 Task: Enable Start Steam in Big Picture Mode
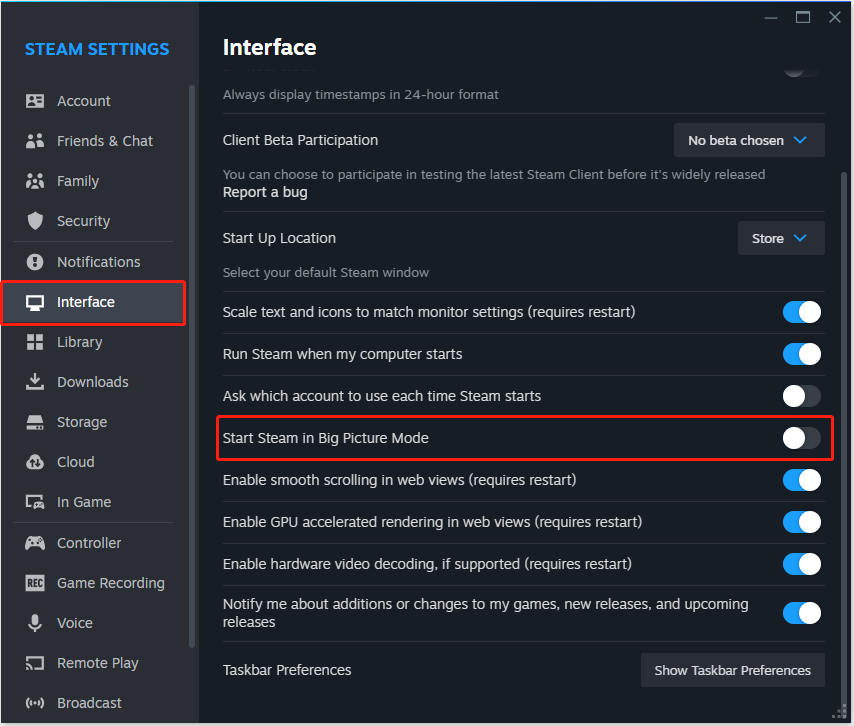pos(802,438)
